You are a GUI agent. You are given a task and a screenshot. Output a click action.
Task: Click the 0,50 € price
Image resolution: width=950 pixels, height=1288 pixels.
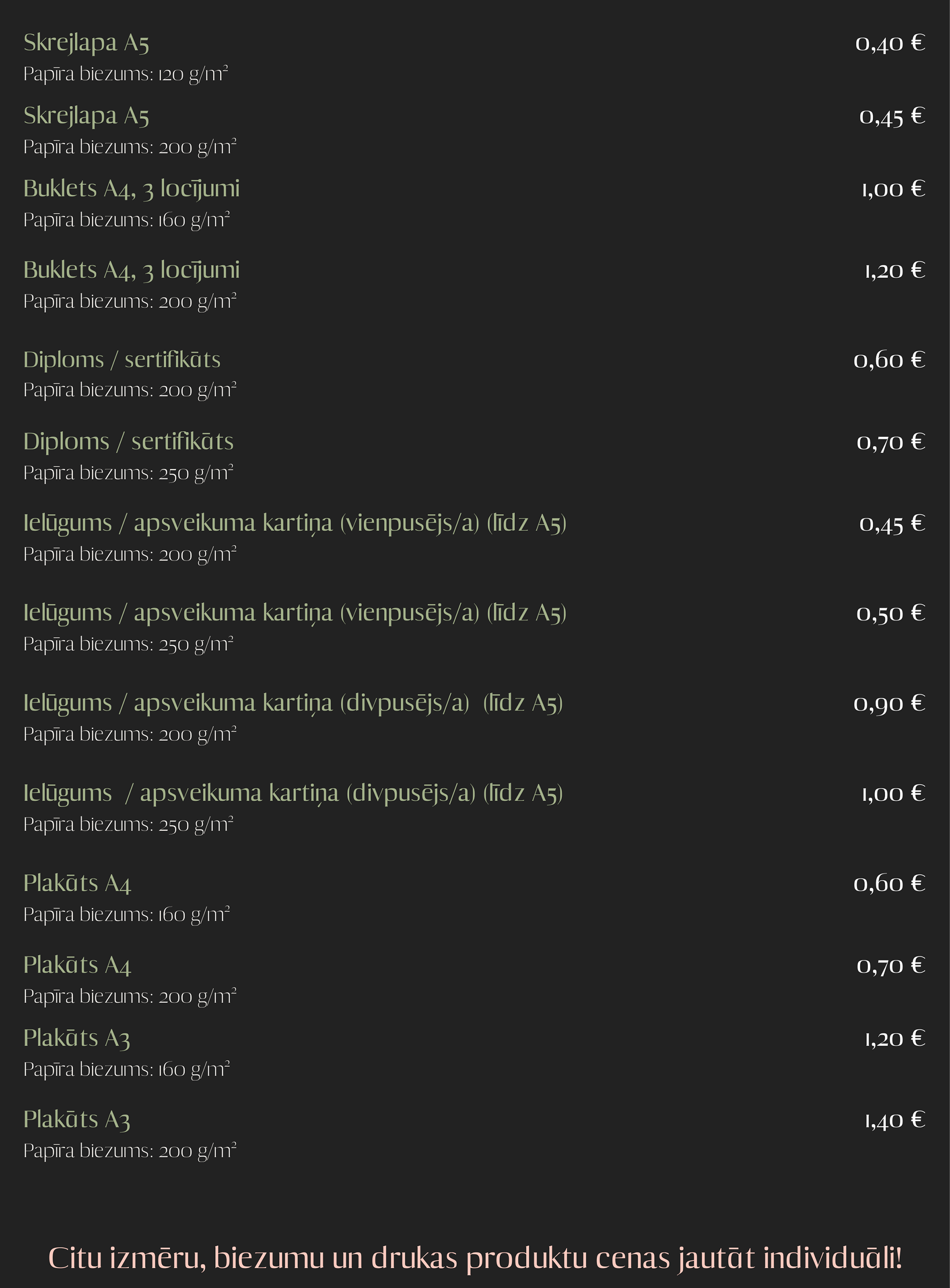click(890, 613)
